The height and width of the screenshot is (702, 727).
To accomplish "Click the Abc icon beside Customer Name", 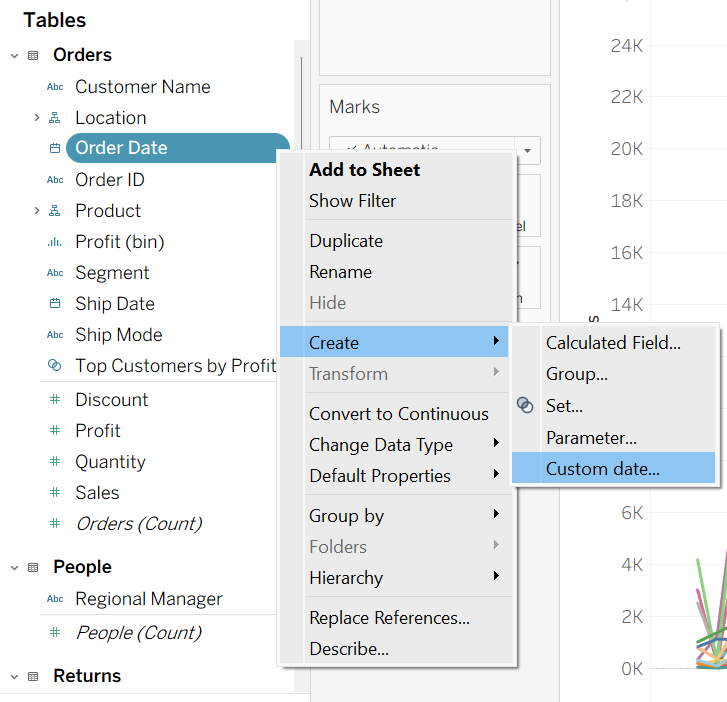I will tap(55, 87).
